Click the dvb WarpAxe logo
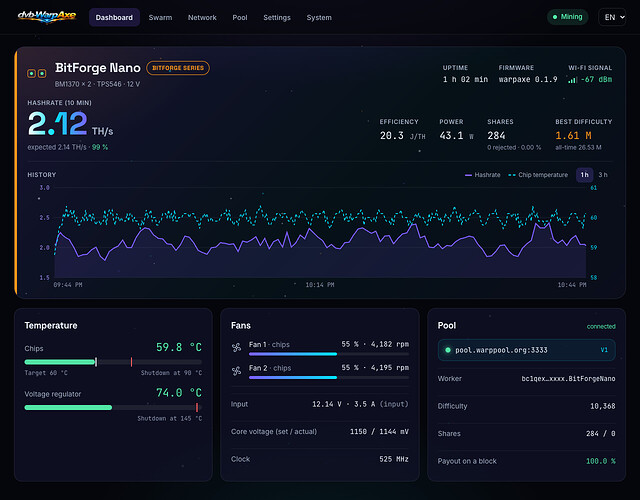This screenshot has height=500, width=640. [x=47, y=17]
